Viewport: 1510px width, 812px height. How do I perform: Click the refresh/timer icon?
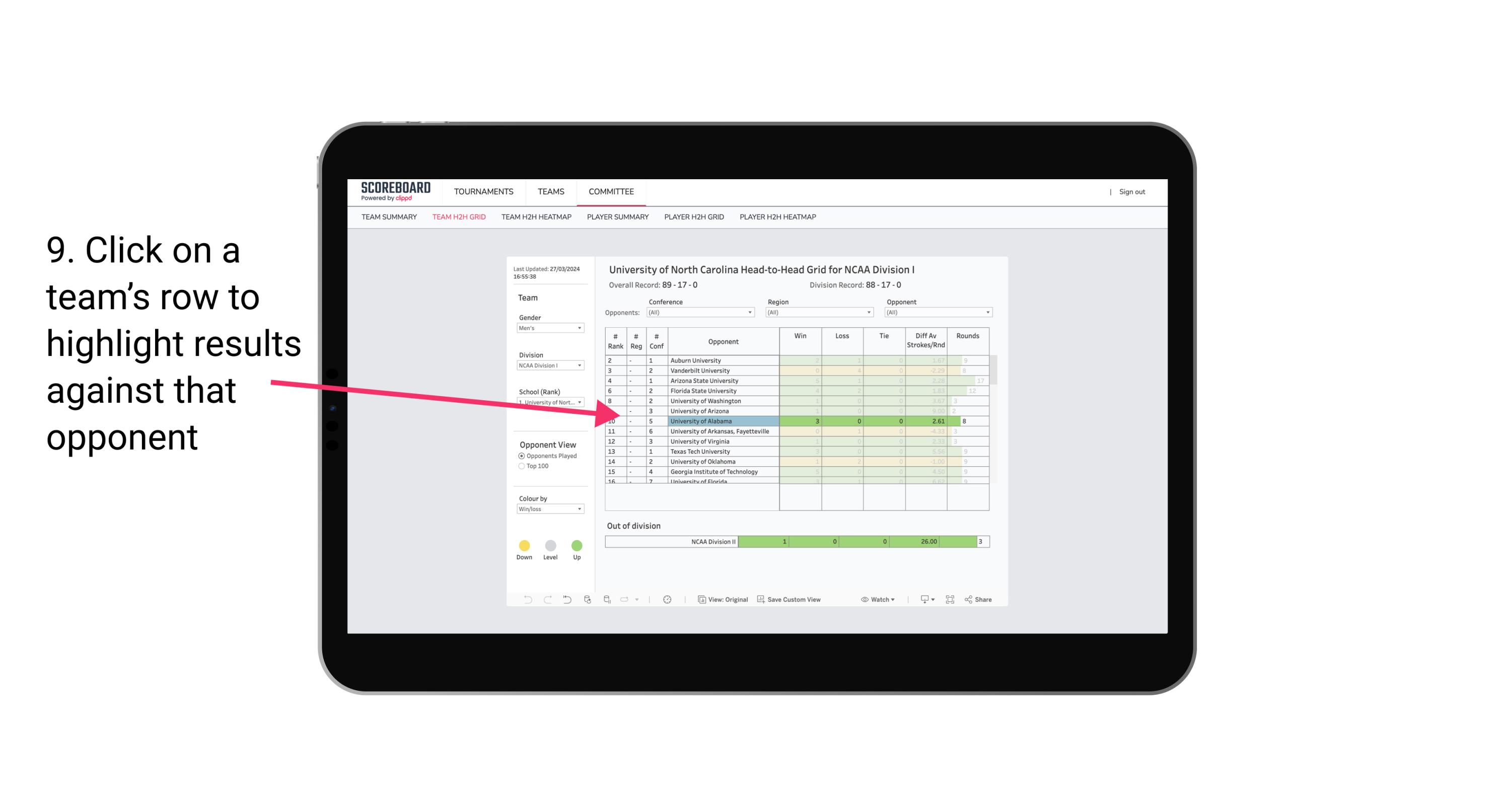[667, 600]
